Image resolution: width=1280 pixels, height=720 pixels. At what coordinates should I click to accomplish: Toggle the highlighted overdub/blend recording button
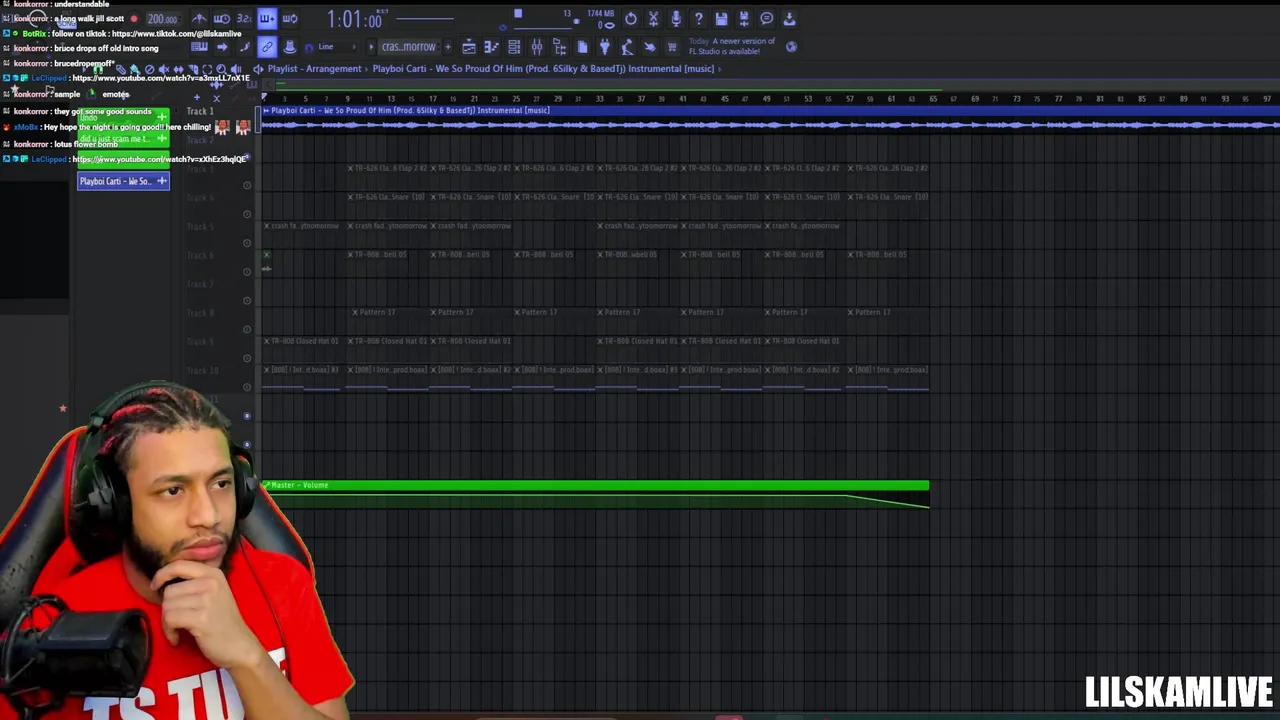coord(267,19)
